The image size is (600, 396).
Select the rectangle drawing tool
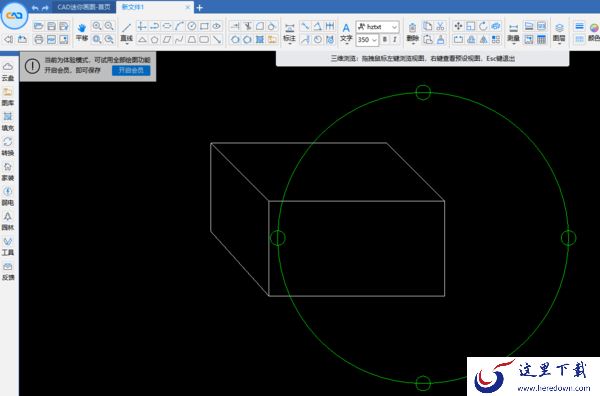pos(204,26)
